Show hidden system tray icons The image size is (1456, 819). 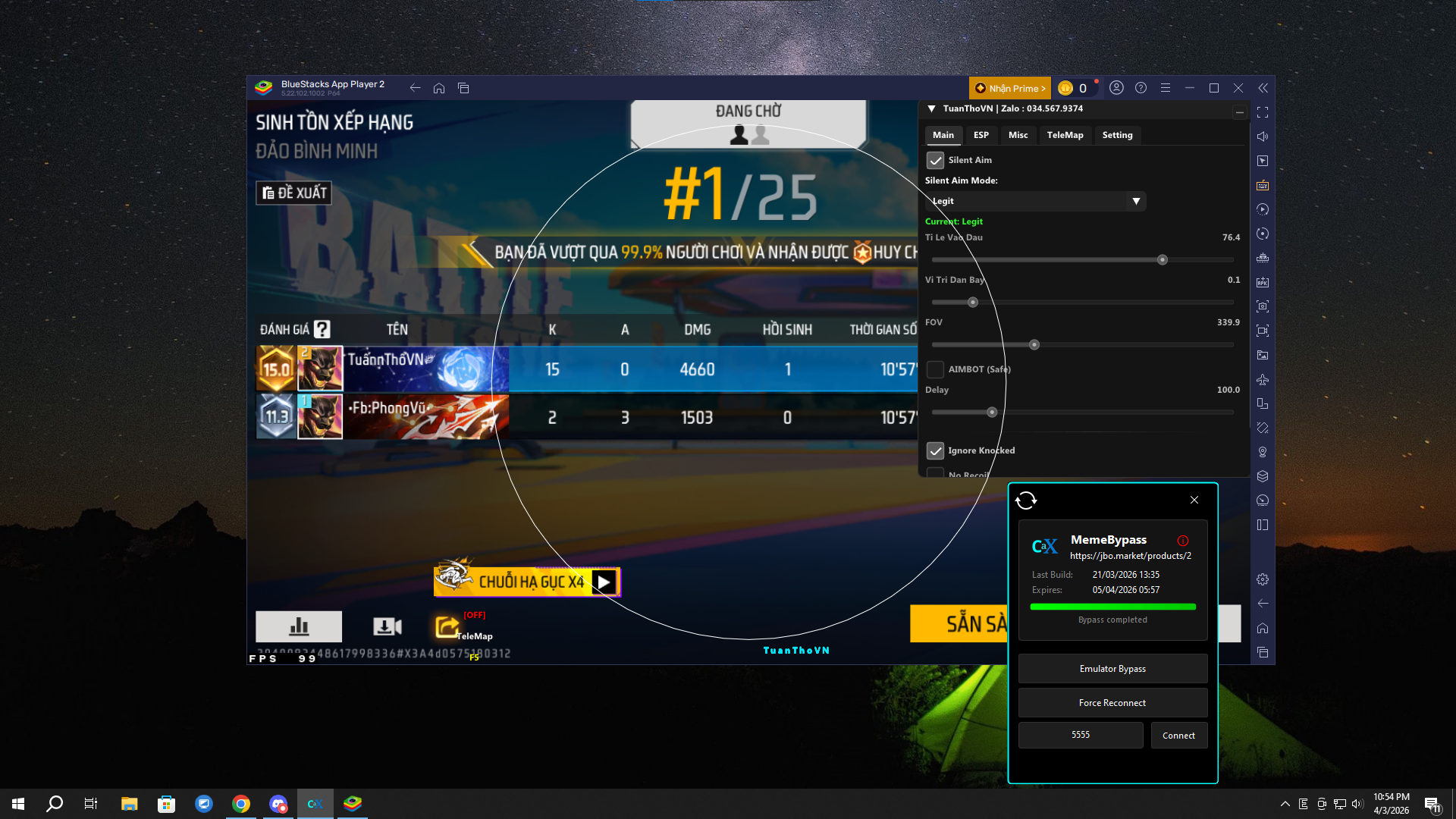pos(1285,804)
